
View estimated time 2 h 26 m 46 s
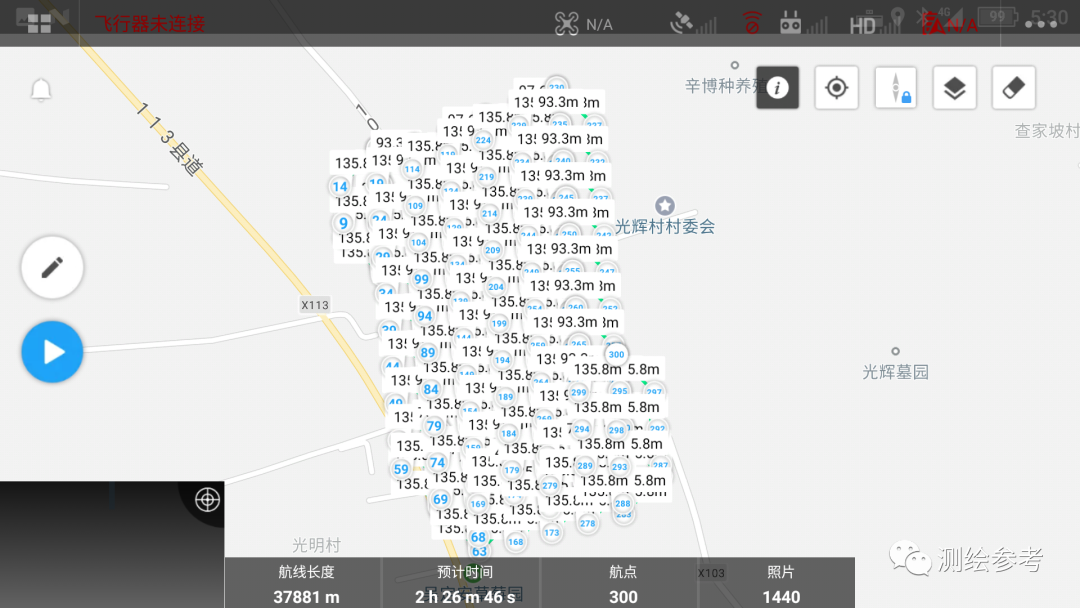(465, 597)
